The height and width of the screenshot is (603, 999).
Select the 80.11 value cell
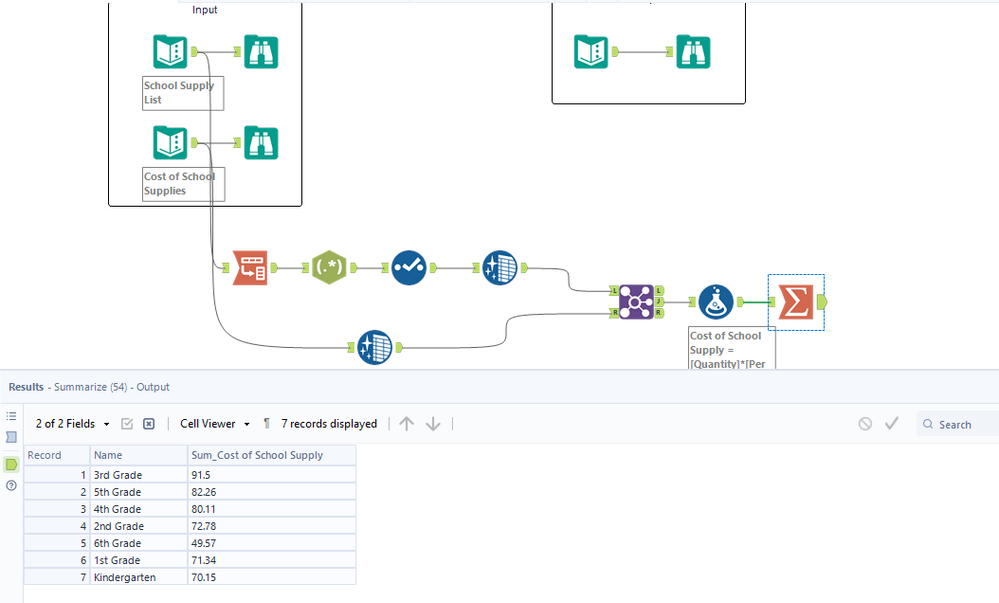pyautogui.click(x=271, y=509)
